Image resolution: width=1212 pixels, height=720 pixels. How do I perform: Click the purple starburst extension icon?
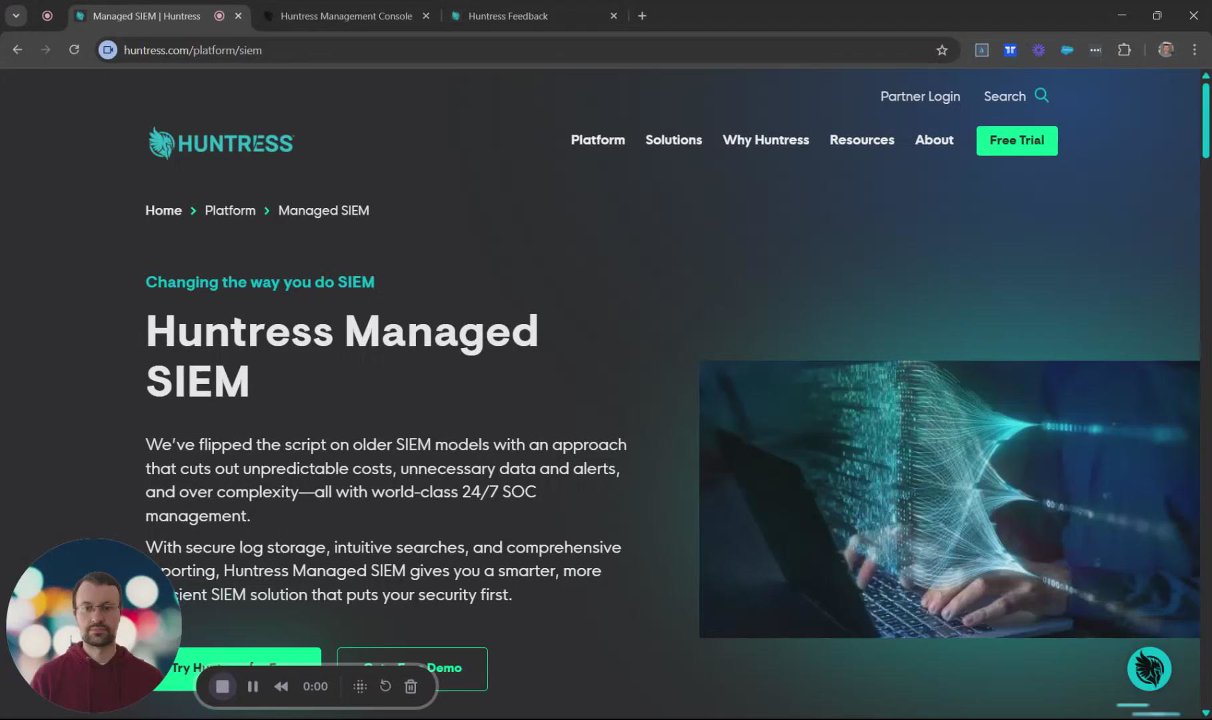tap(1039, 50)
